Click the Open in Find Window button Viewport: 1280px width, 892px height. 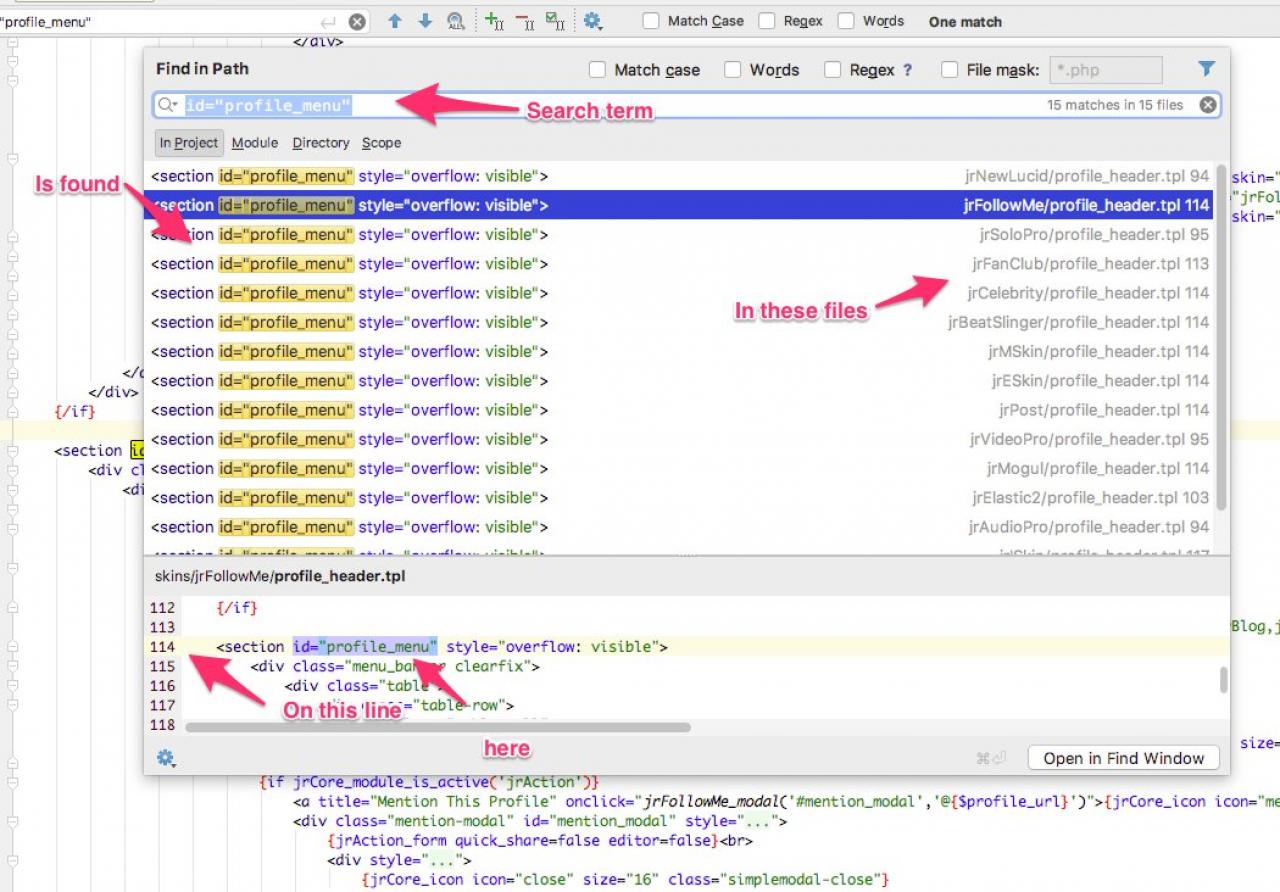(1123, 758)
